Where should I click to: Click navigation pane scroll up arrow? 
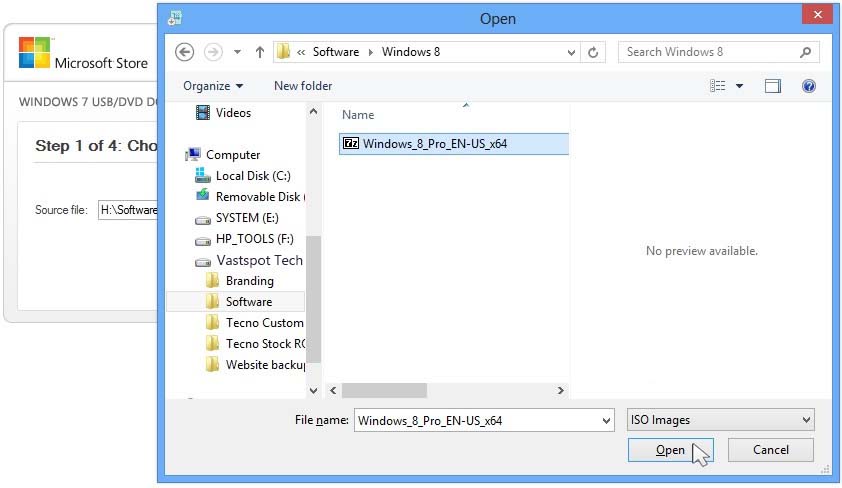314,112
